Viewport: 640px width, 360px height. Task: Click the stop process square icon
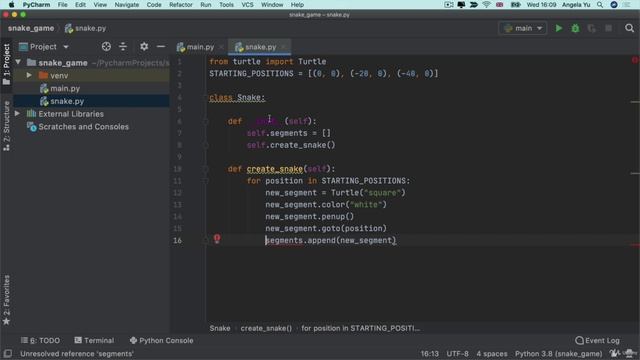(608, 28)
